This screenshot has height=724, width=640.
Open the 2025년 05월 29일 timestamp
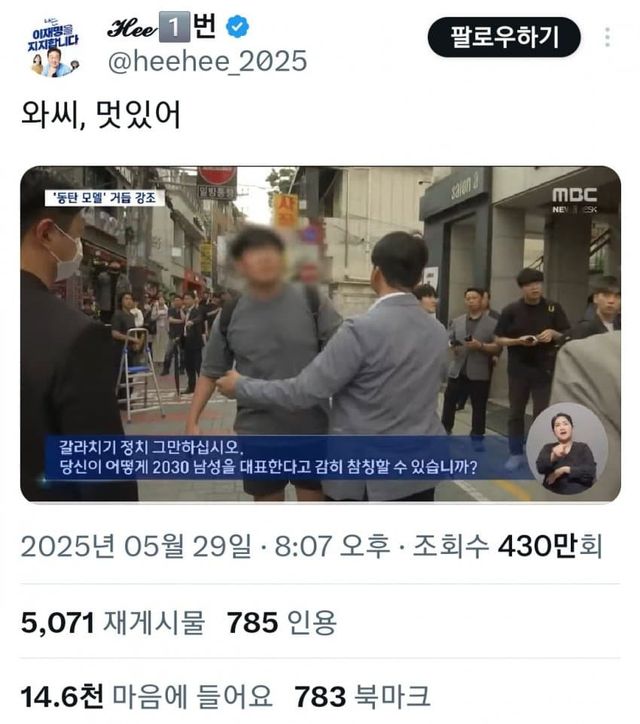[x=136, y=546]
